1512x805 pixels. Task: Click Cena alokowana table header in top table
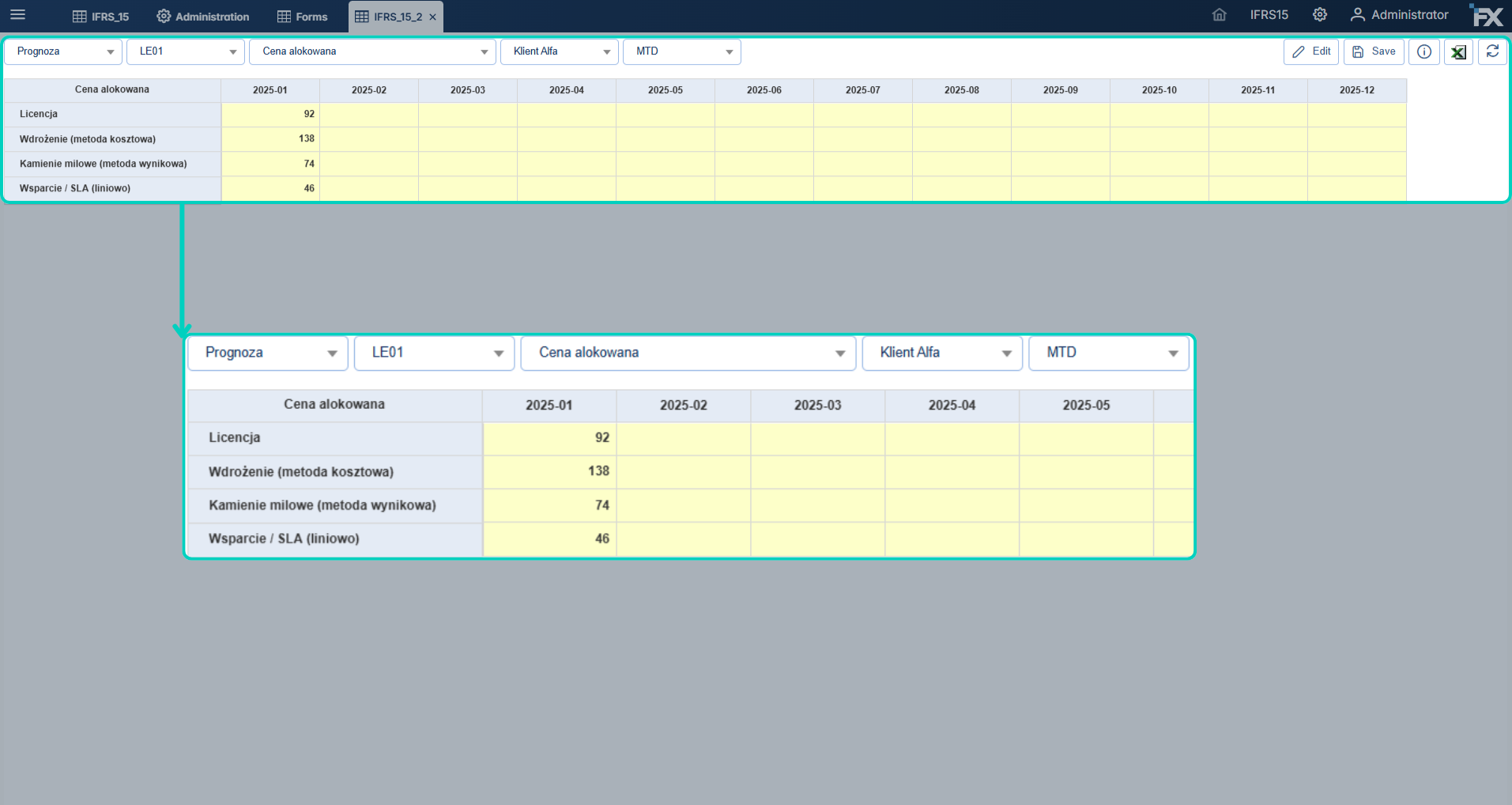112,90
